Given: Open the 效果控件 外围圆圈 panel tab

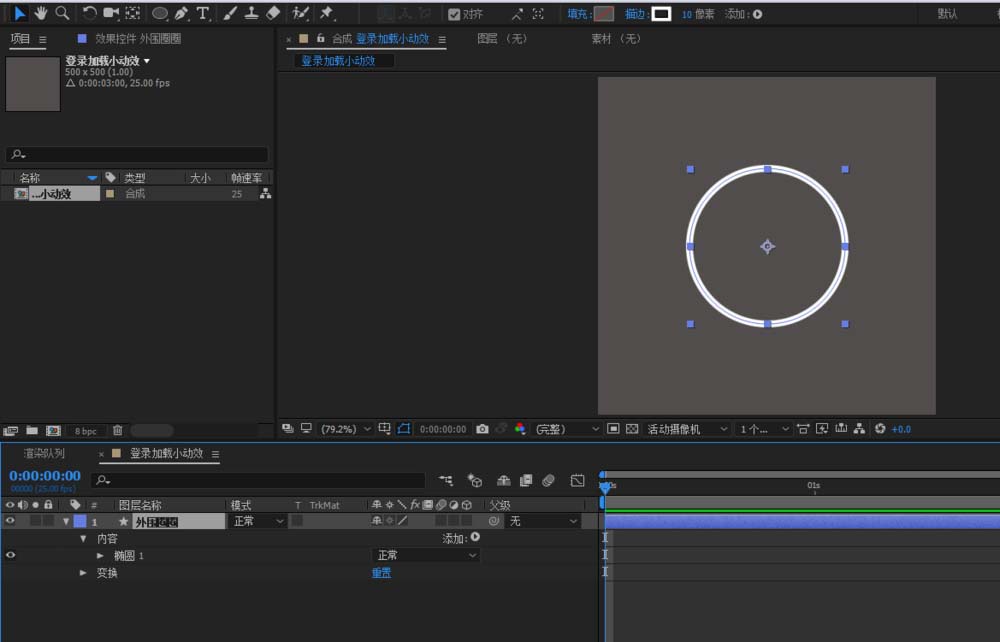Looking at the screenshot, I should [x=138, y=39].
